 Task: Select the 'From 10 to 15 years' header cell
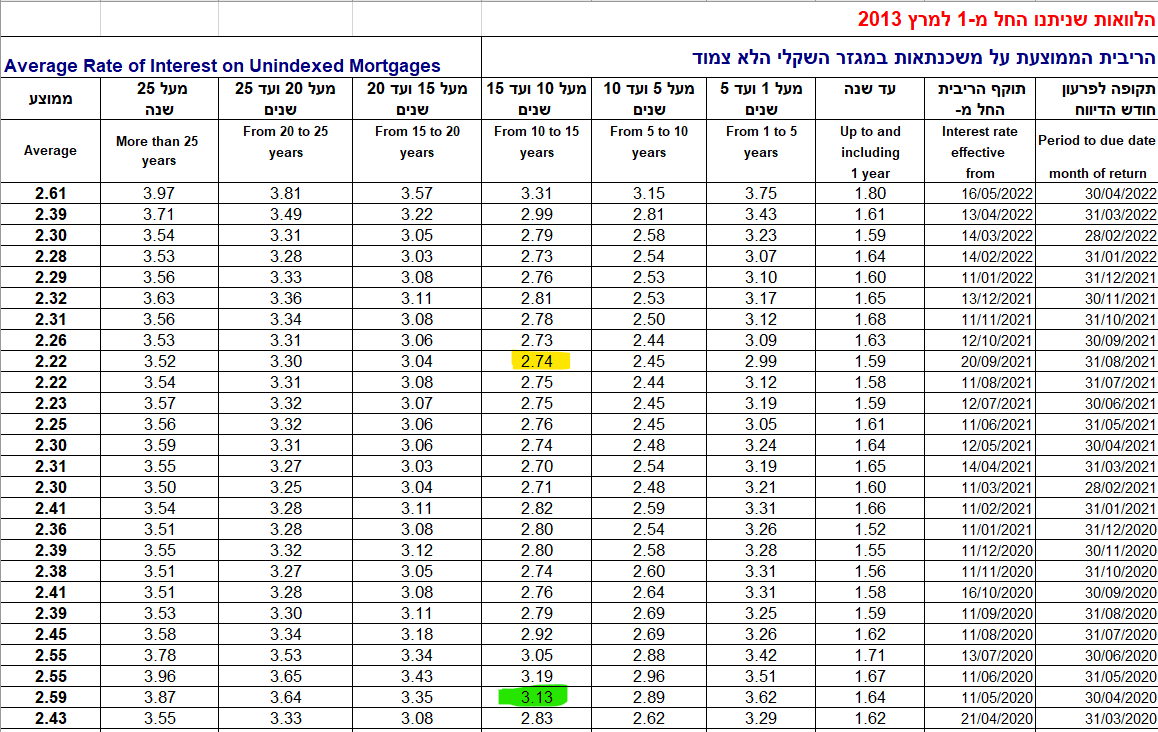(536, 142)
